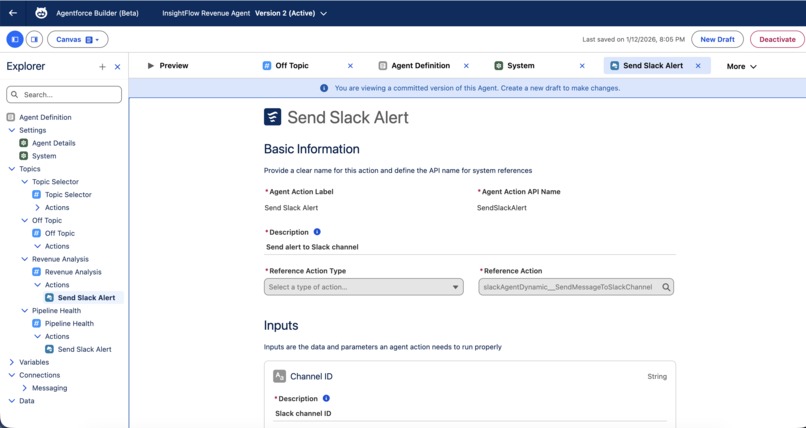Close the Send Slack Alert tab
The width and height of the screenshot is (806, 428).
(x=698, y=66)
